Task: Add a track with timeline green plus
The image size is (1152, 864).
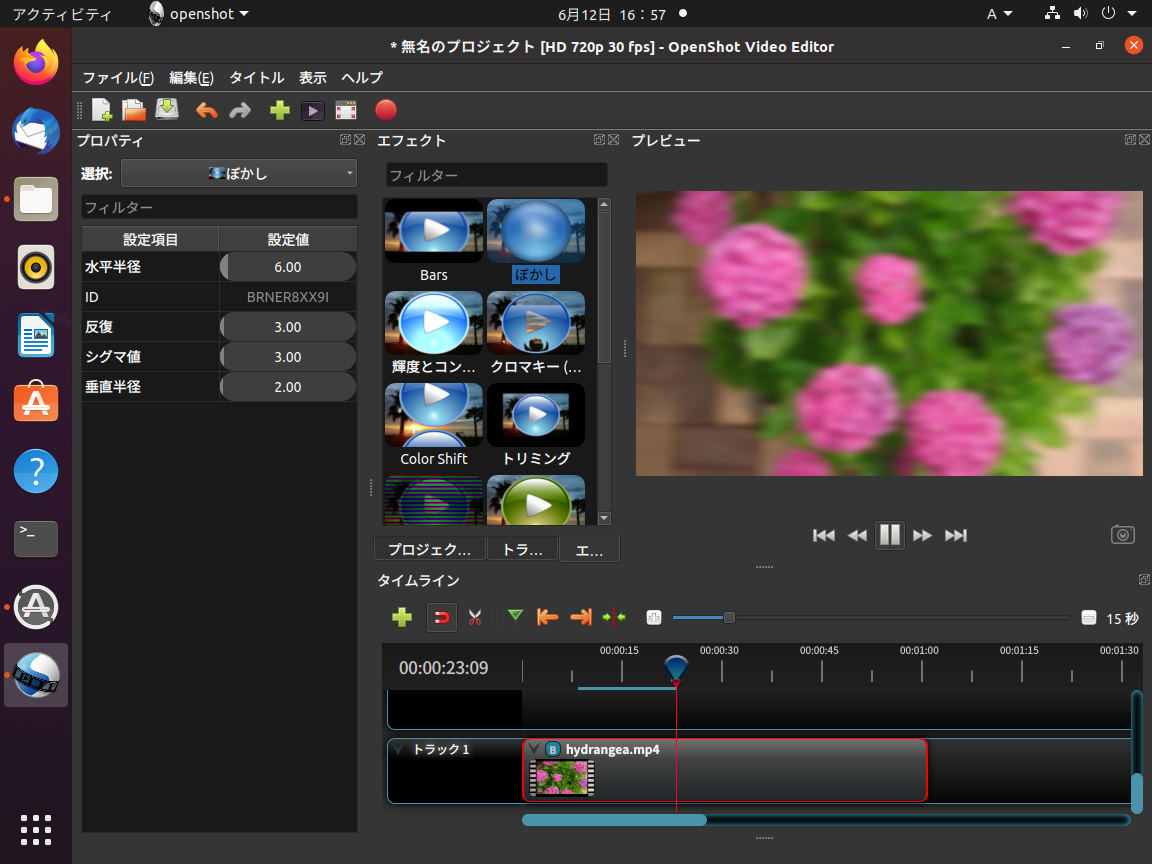Action: (x=402, y=617)
